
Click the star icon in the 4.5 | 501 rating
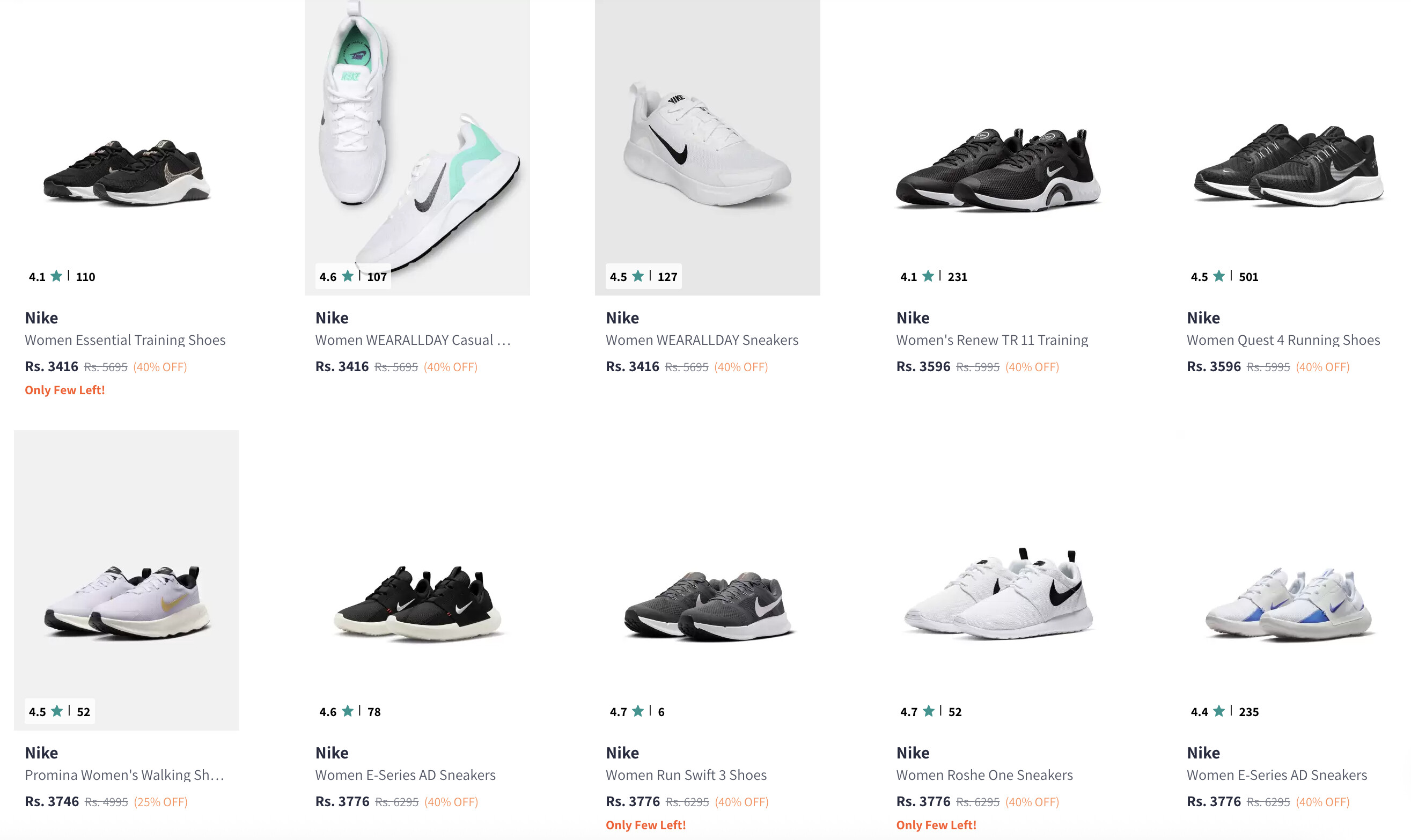click(1219, 276)
